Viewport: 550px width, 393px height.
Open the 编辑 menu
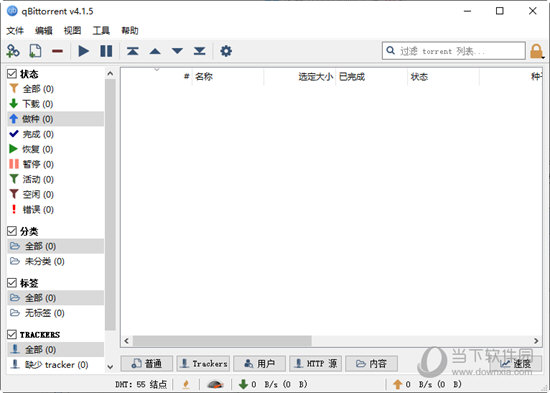[43, 31]
